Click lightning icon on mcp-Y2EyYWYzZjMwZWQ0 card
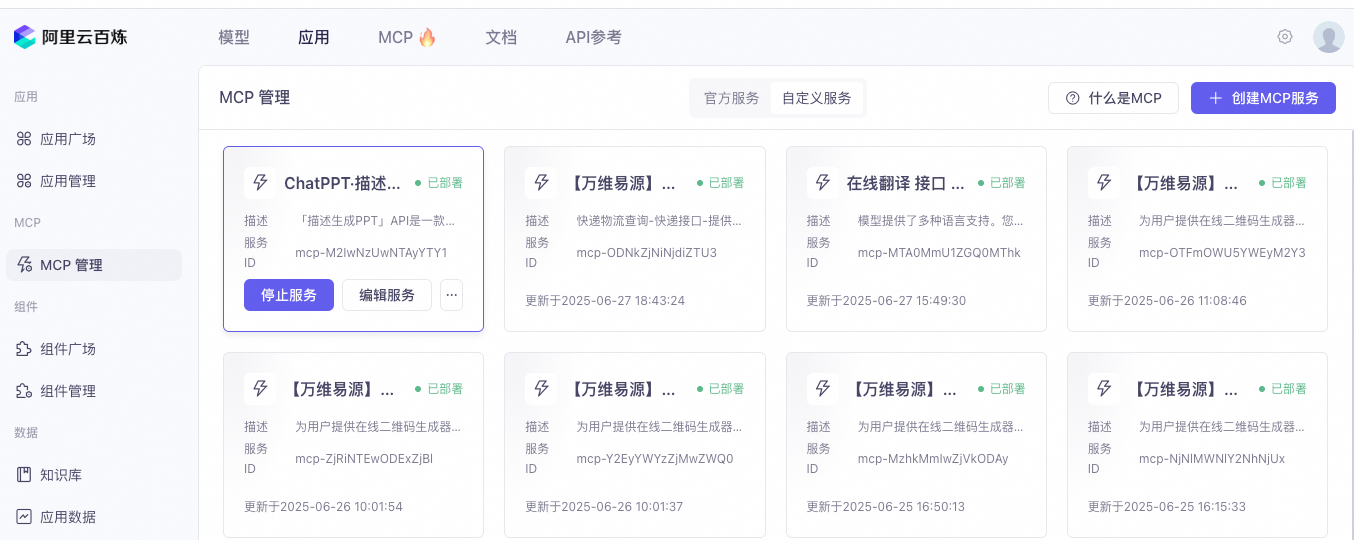The width and height of the screenshot is (1354, 540). (541, 389)
